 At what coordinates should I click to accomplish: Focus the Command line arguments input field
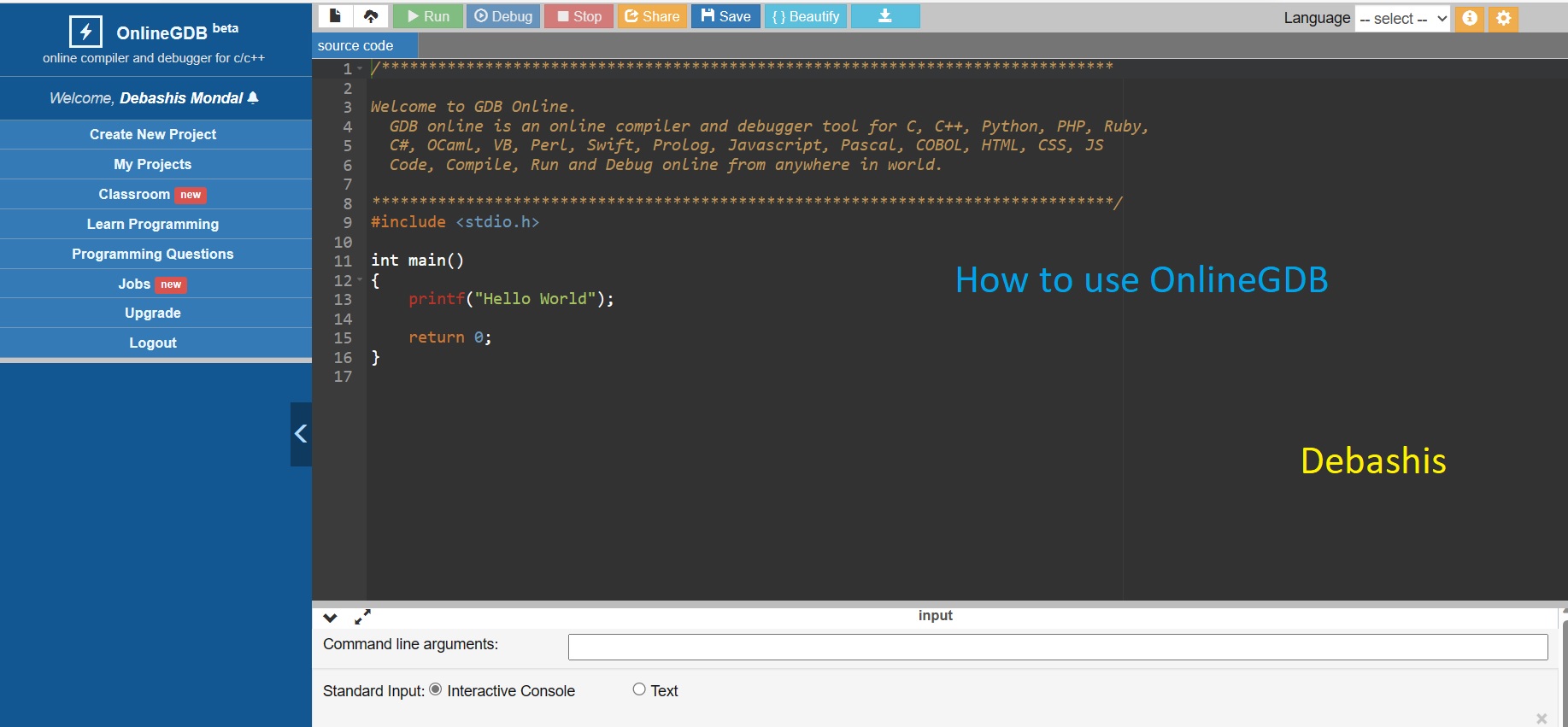(x=1057, y=647)
